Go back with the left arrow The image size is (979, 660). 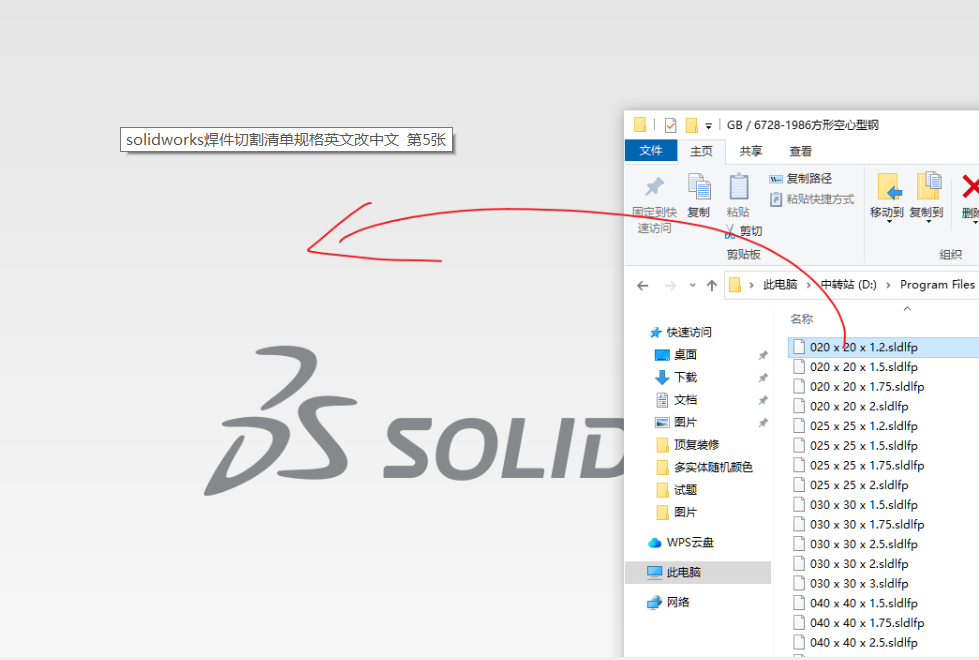click(x=642, y=285)
